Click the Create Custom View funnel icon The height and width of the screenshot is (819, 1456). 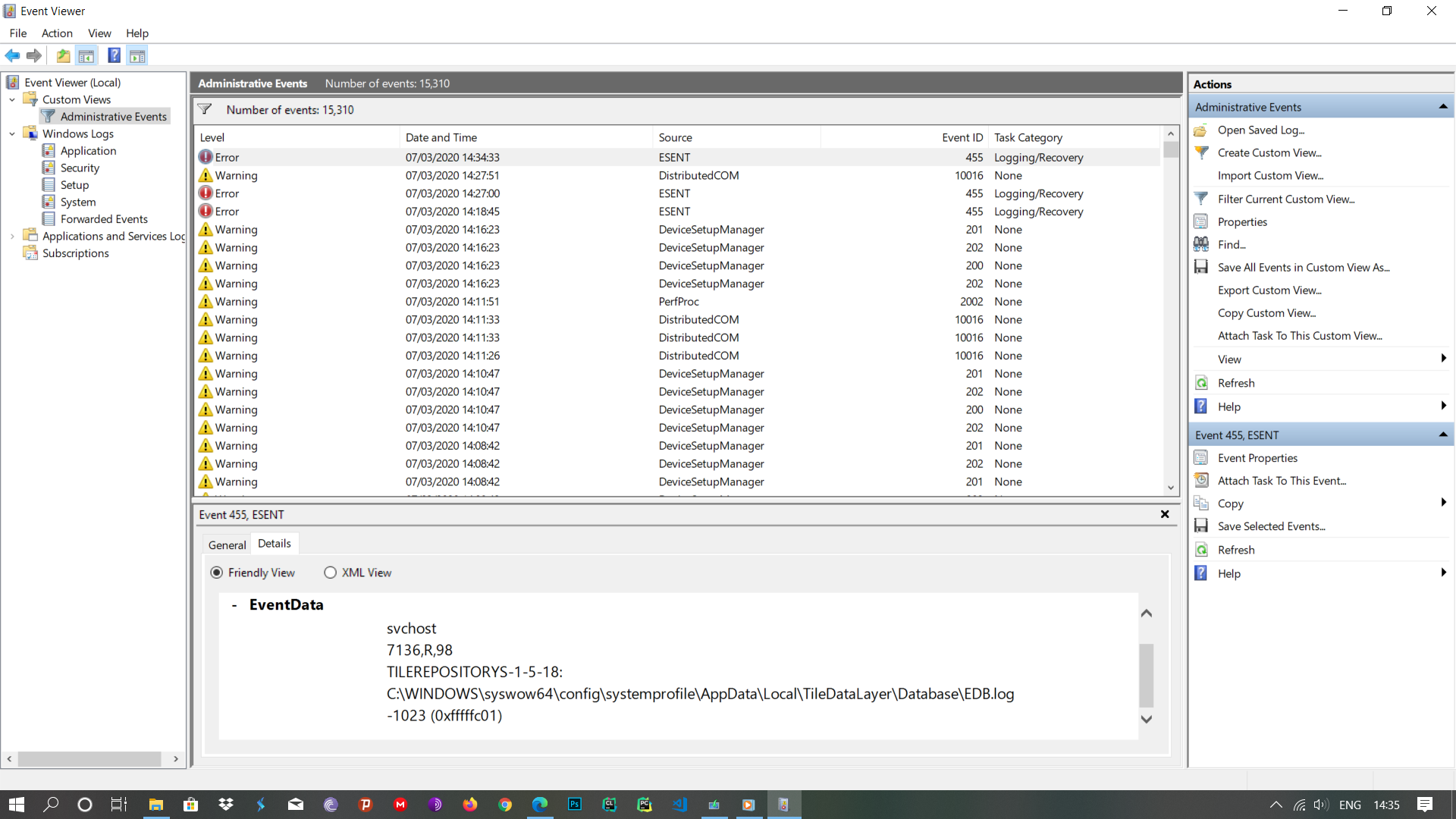1201,153
